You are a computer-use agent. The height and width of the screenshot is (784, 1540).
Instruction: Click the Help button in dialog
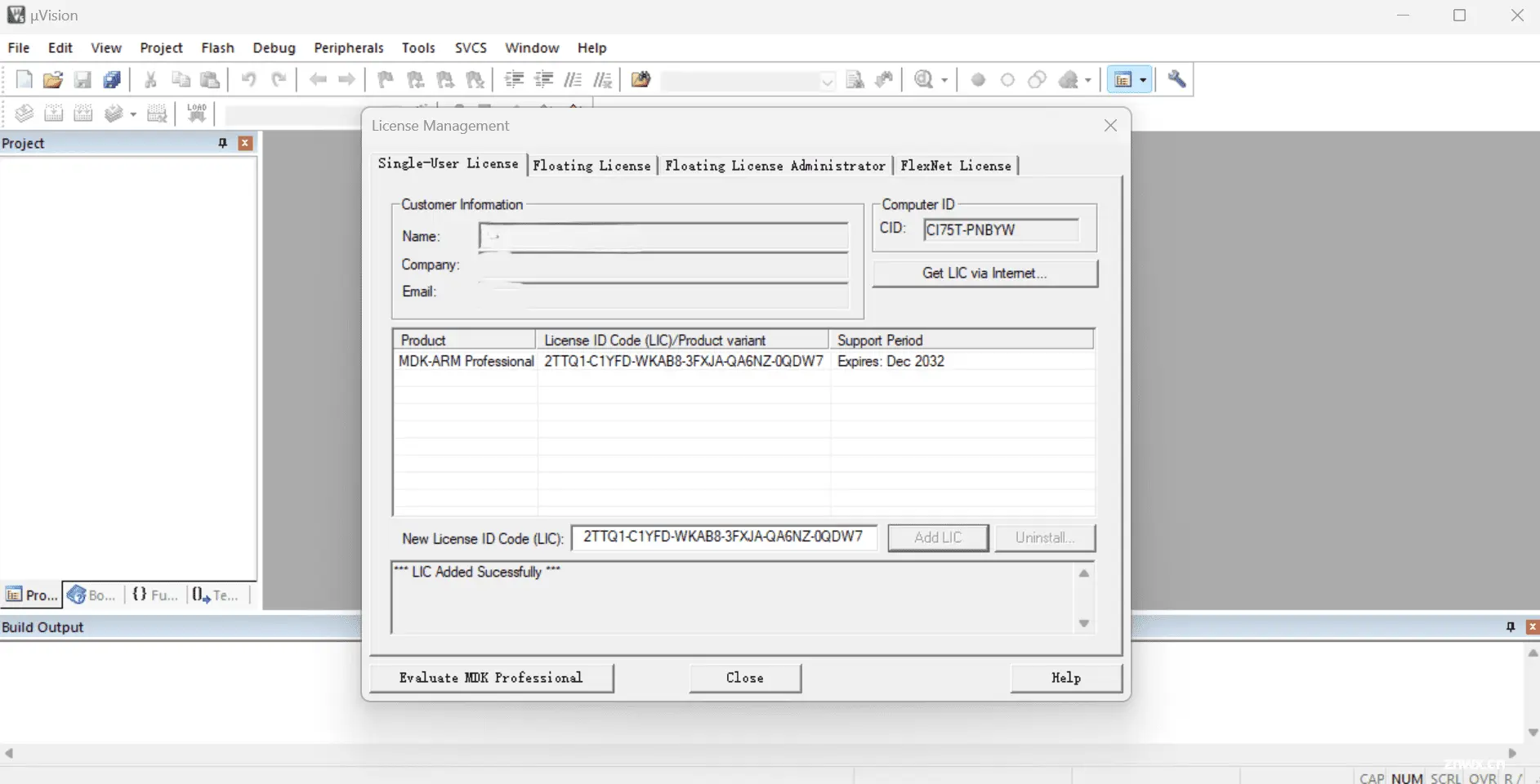[1066, 678]
